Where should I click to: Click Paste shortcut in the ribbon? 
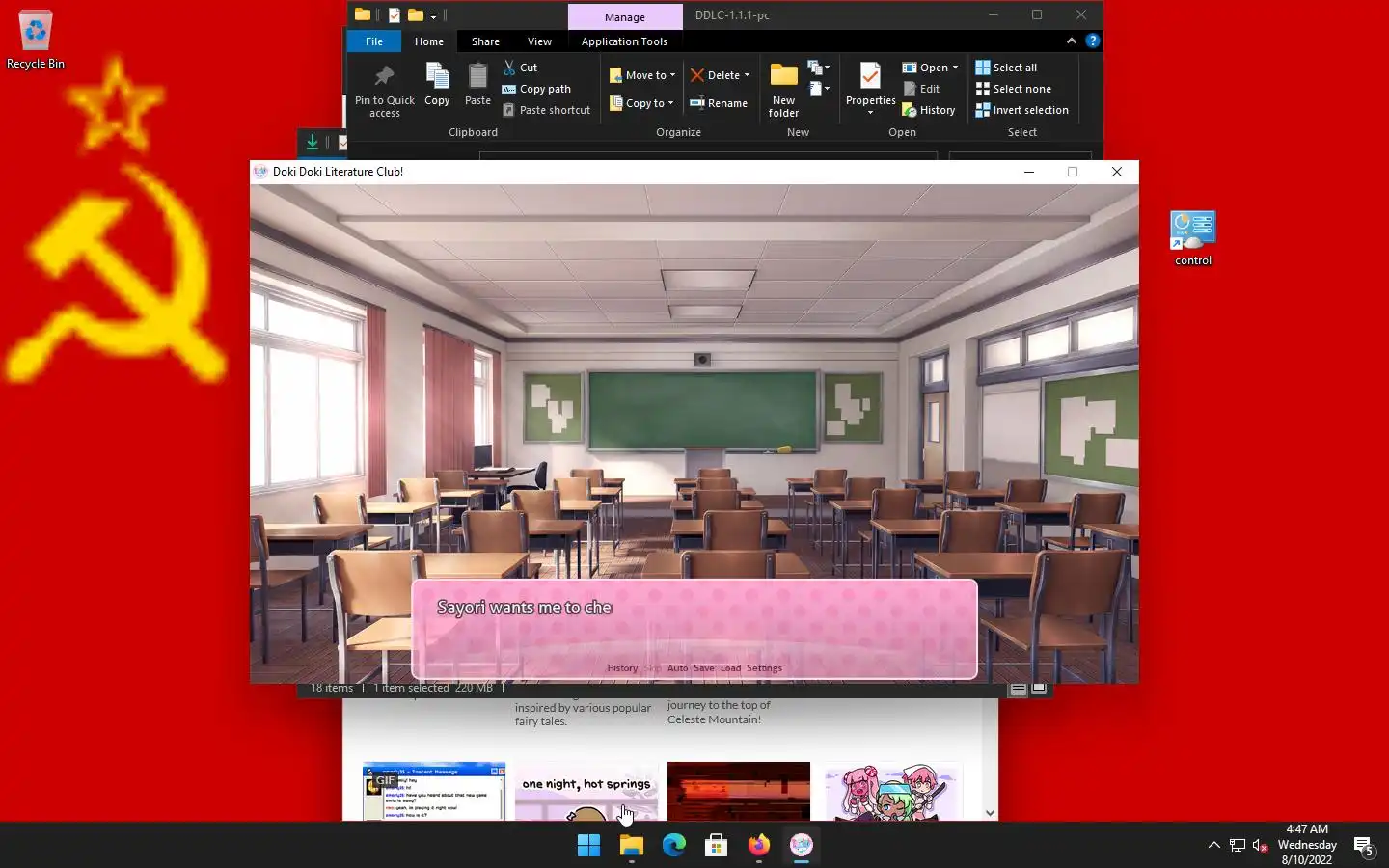546,110
